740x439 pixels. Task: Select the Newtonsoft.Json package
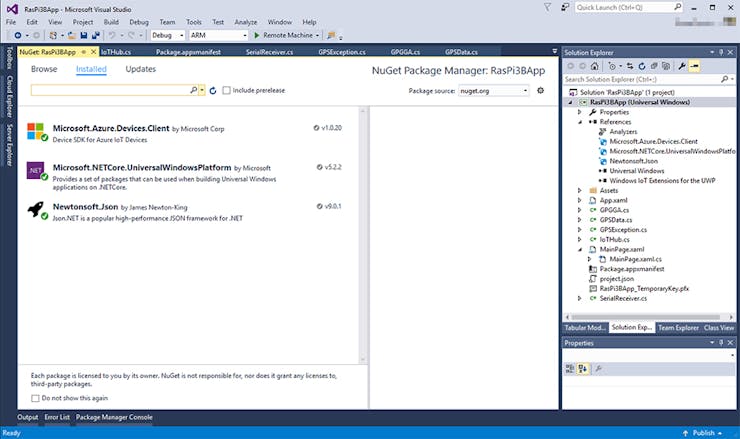(188, 212)
